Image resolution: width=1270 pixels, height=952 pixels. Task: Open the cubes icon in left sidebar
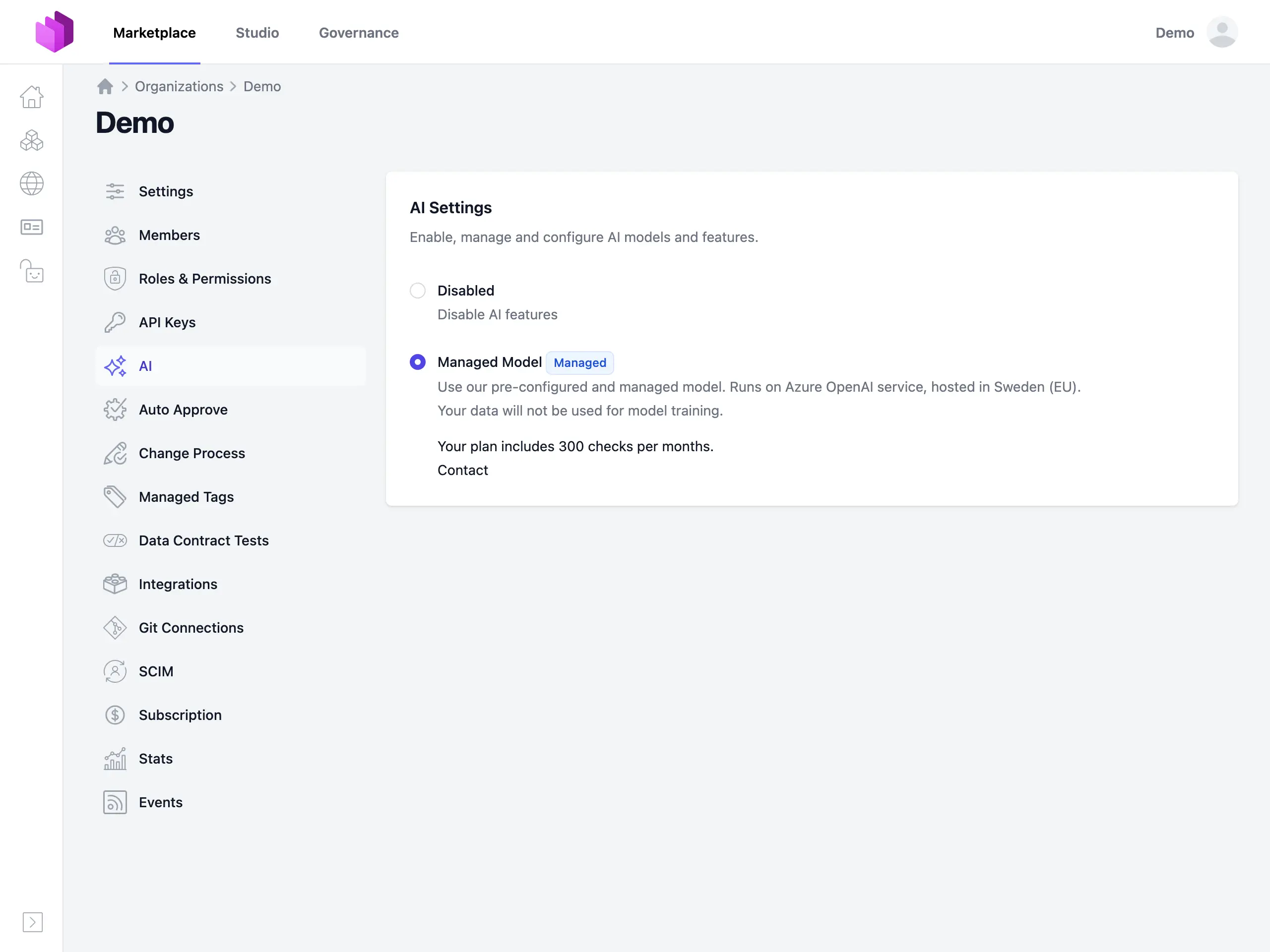coord(32,140)
